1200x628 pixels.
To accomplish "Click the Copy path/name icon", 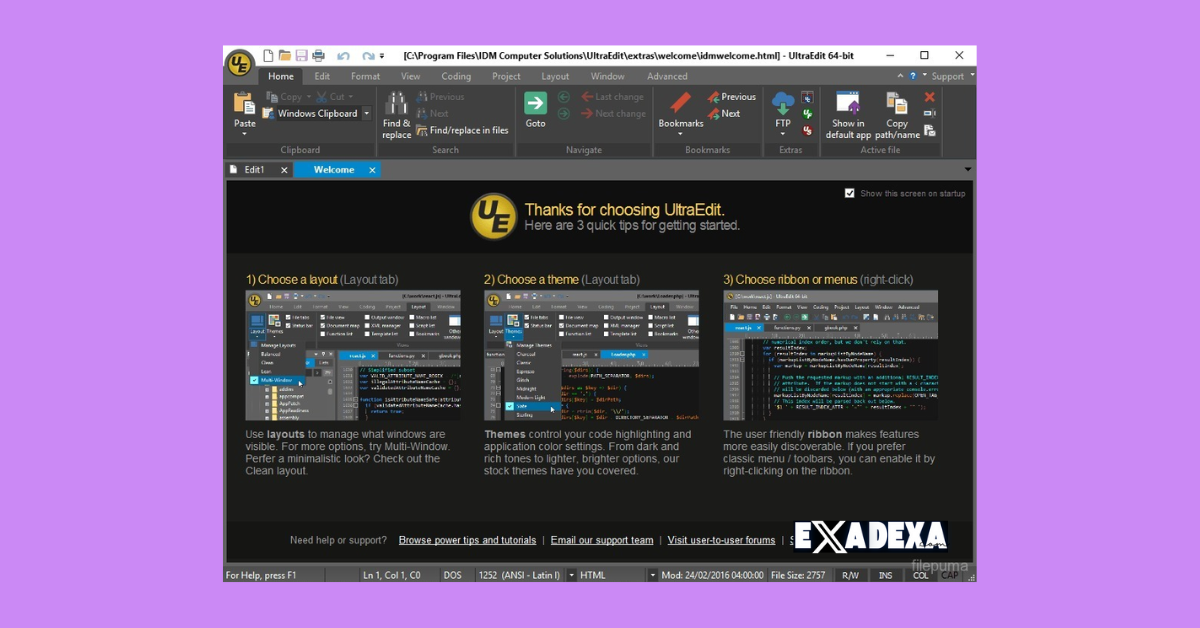I will (x=897, y=110).
